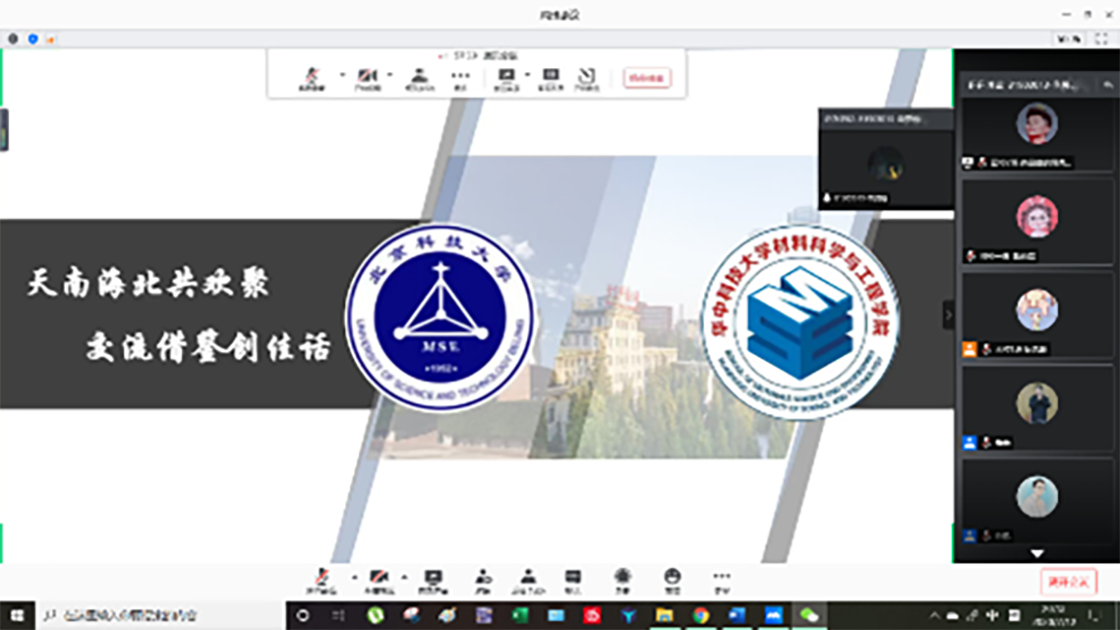
Task: Select second participant tile with pink-haired avatar
Action: tap(1037, 222)
